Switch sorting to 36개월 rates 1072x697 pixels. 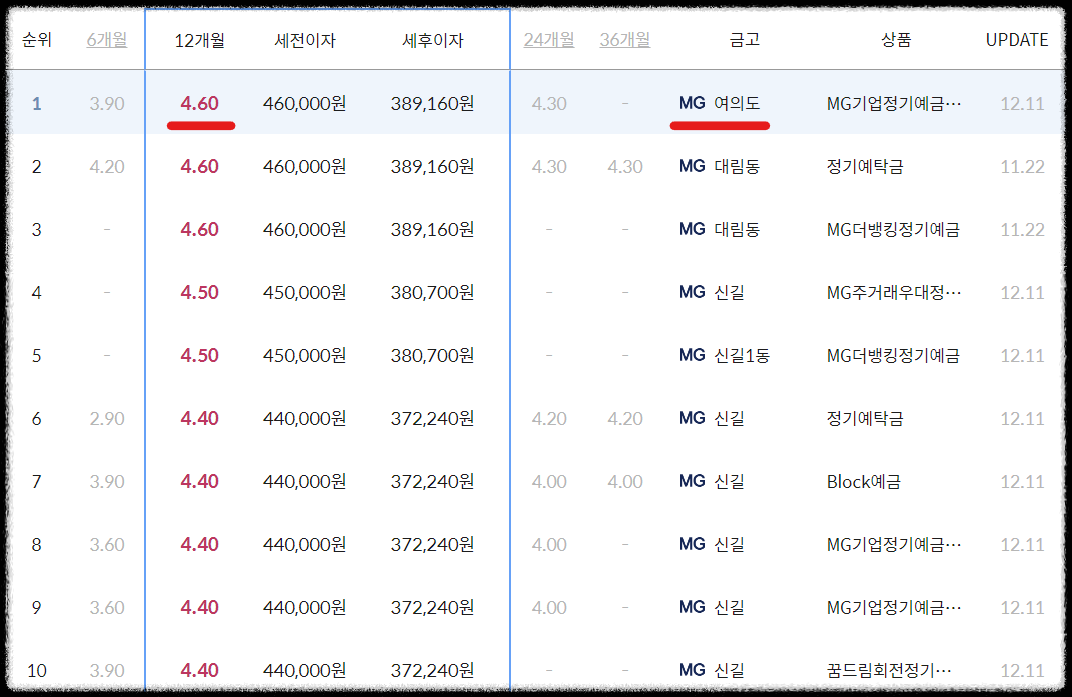point(624,40)
